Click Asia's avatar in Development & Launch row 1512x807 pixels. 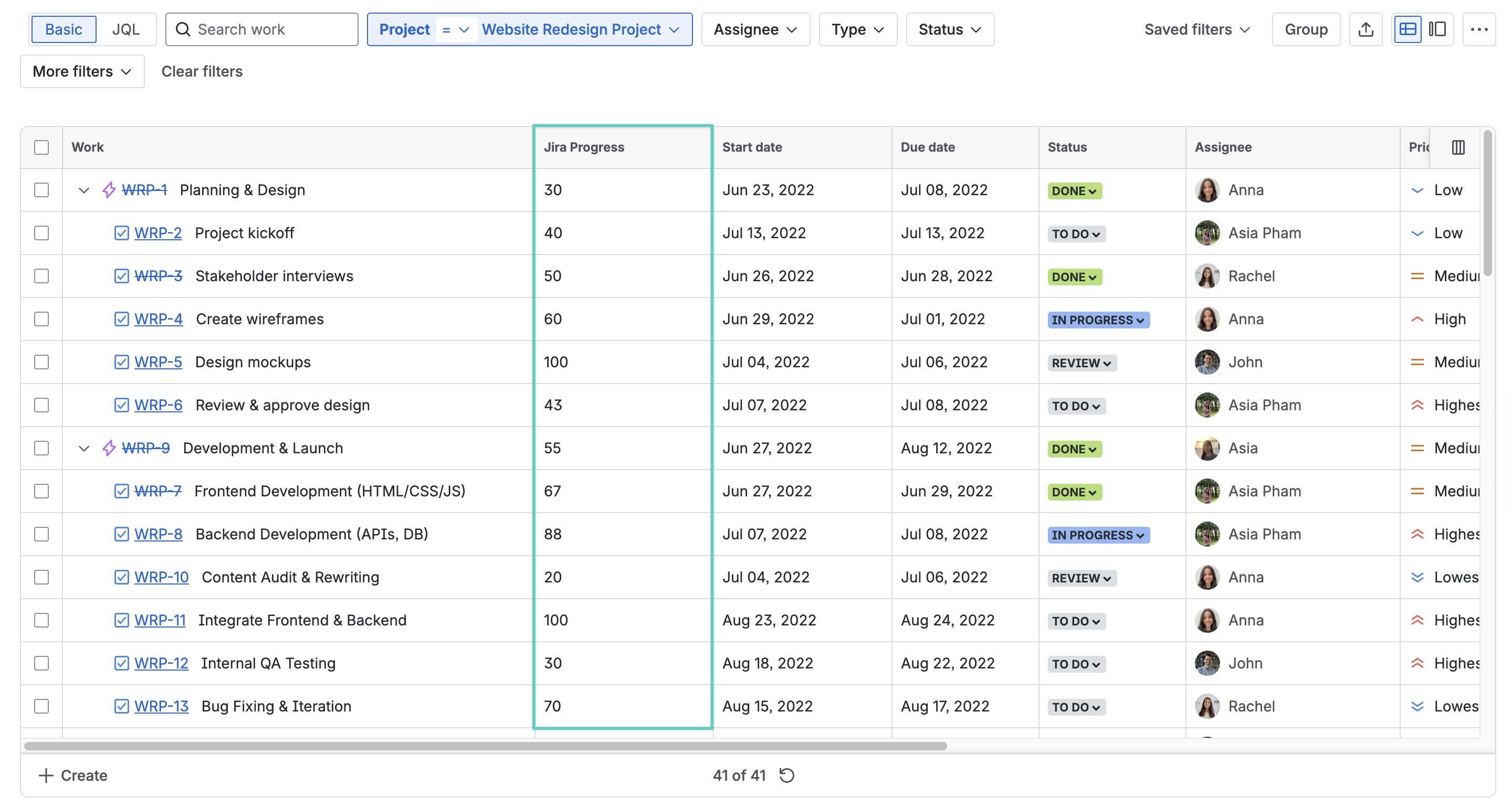(1207, 448)
